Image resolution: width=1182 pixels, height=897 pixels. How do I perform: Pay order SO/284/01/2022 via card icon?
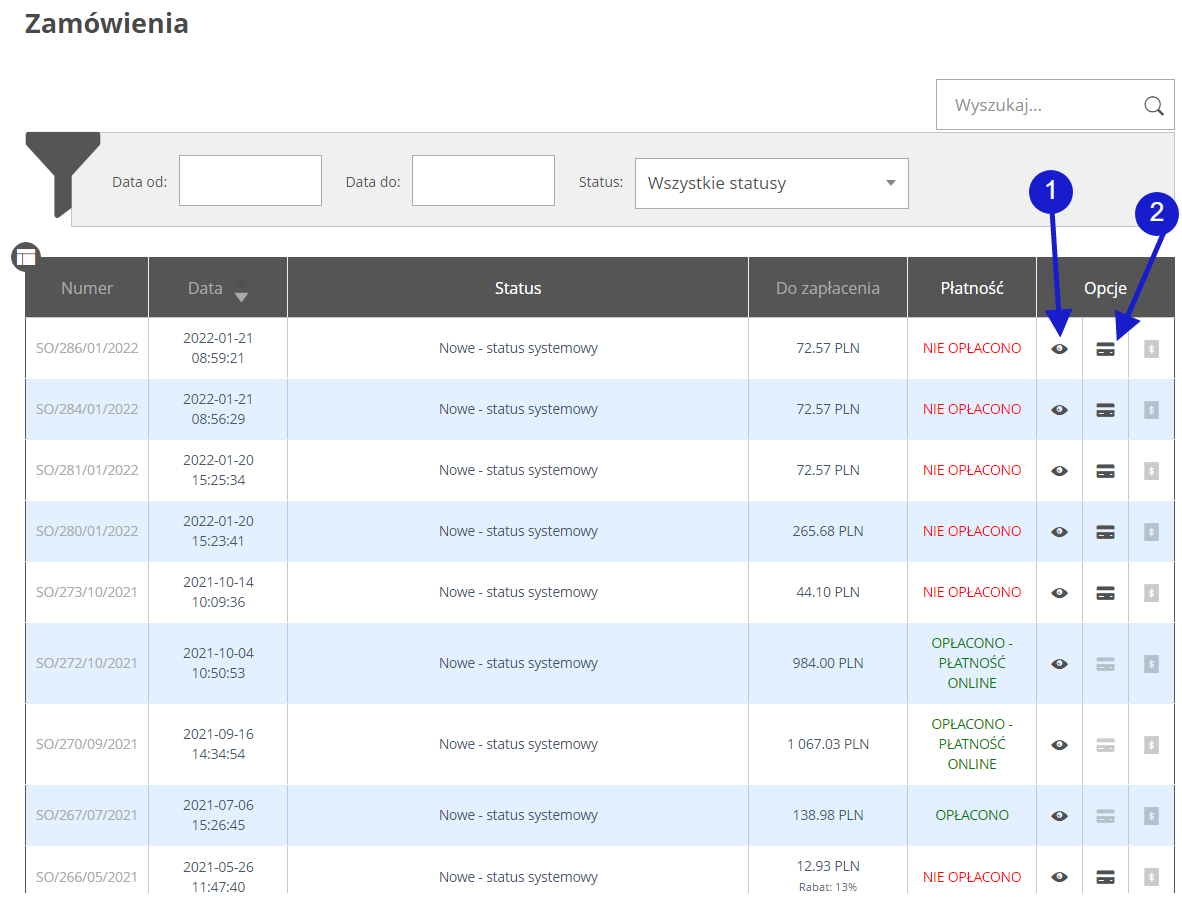1105,410
